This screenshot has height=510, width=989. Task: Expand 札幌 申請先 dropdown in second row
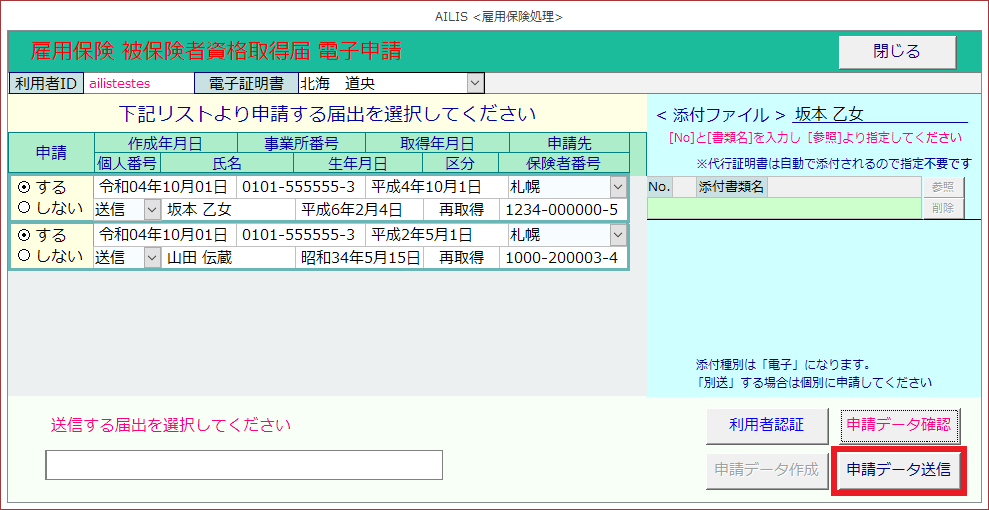pyautogui.click(x=618, y=235)
